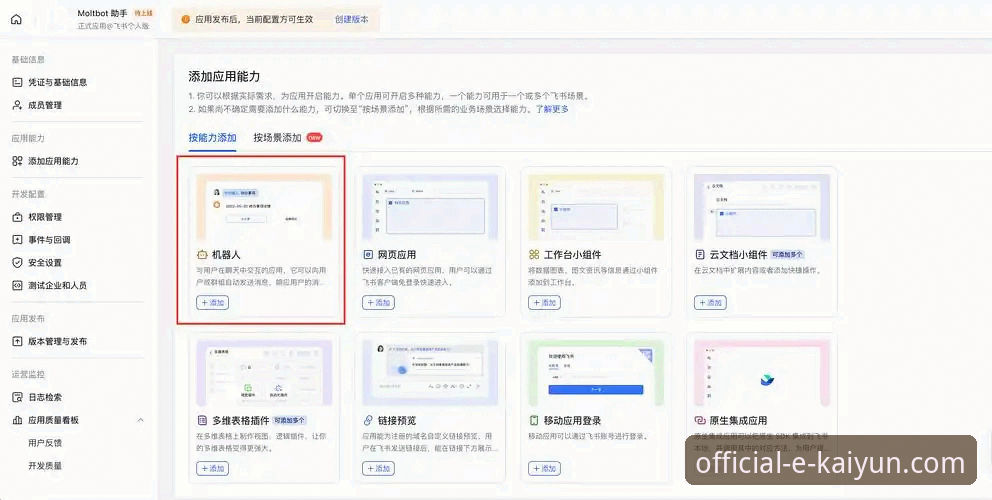Screen dimensions: 992x500
Task: Click the 版本管理与发布 upload icon
Action: point(17,341)
